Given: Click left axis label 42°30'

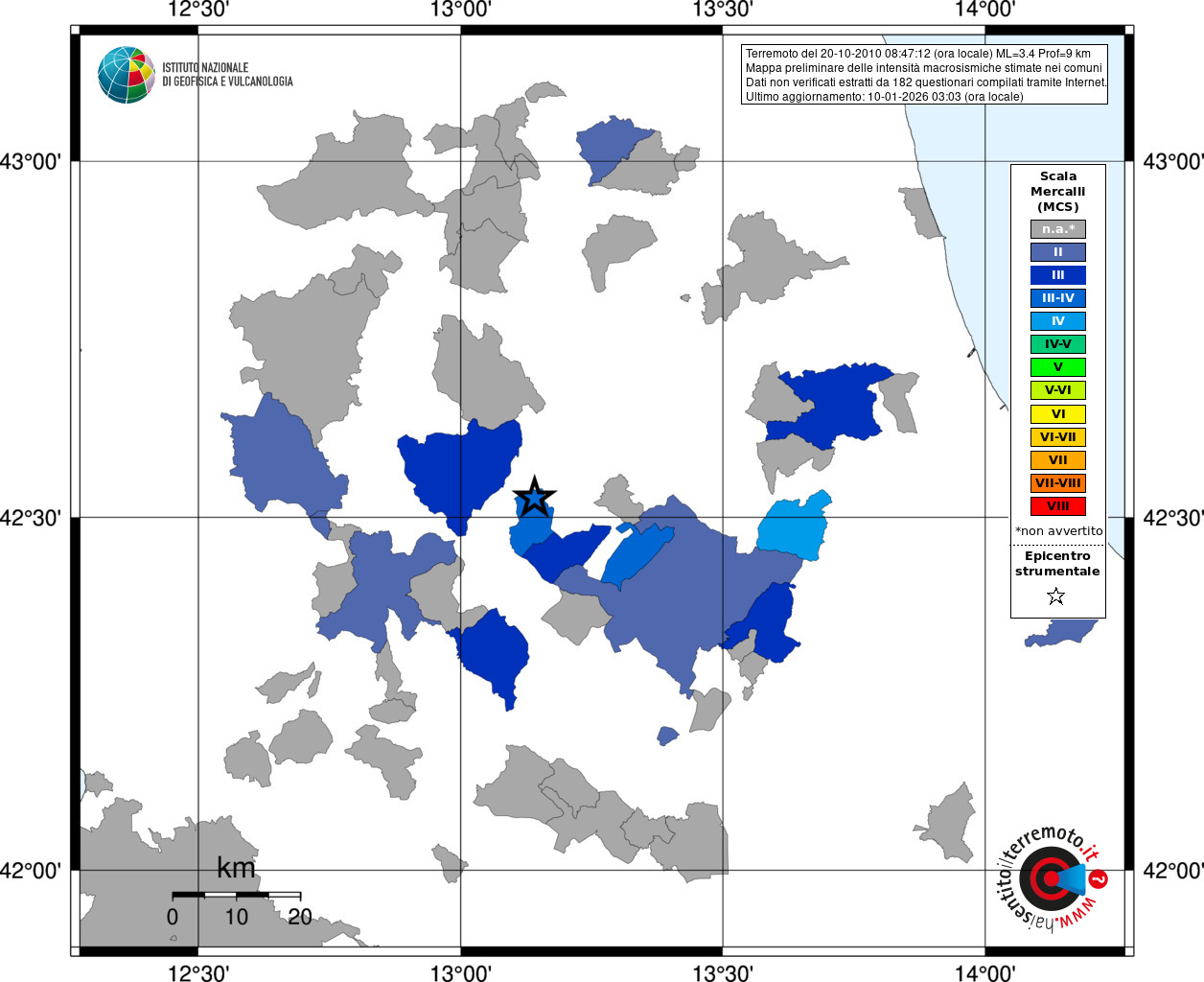Looking at the screenshot, I should 30,518.
